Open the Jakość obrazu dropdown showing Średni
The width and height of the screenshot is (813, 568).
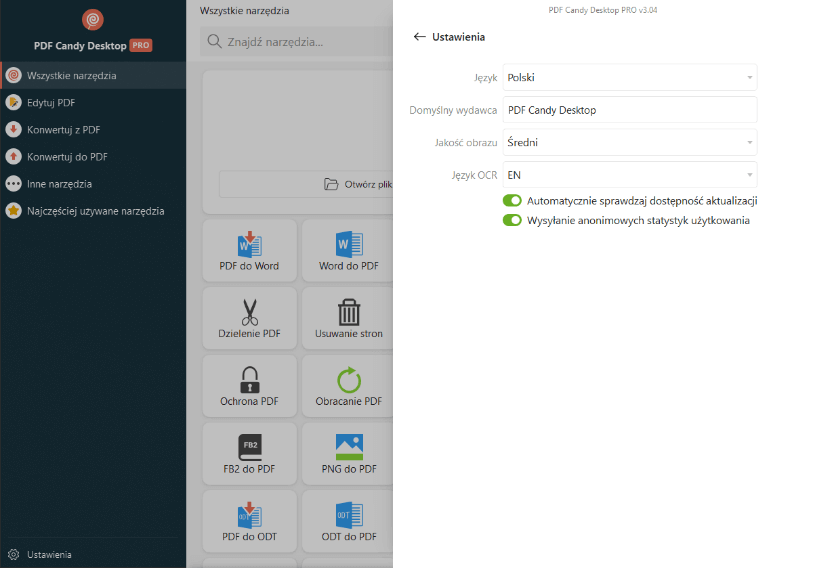[630, 142]
